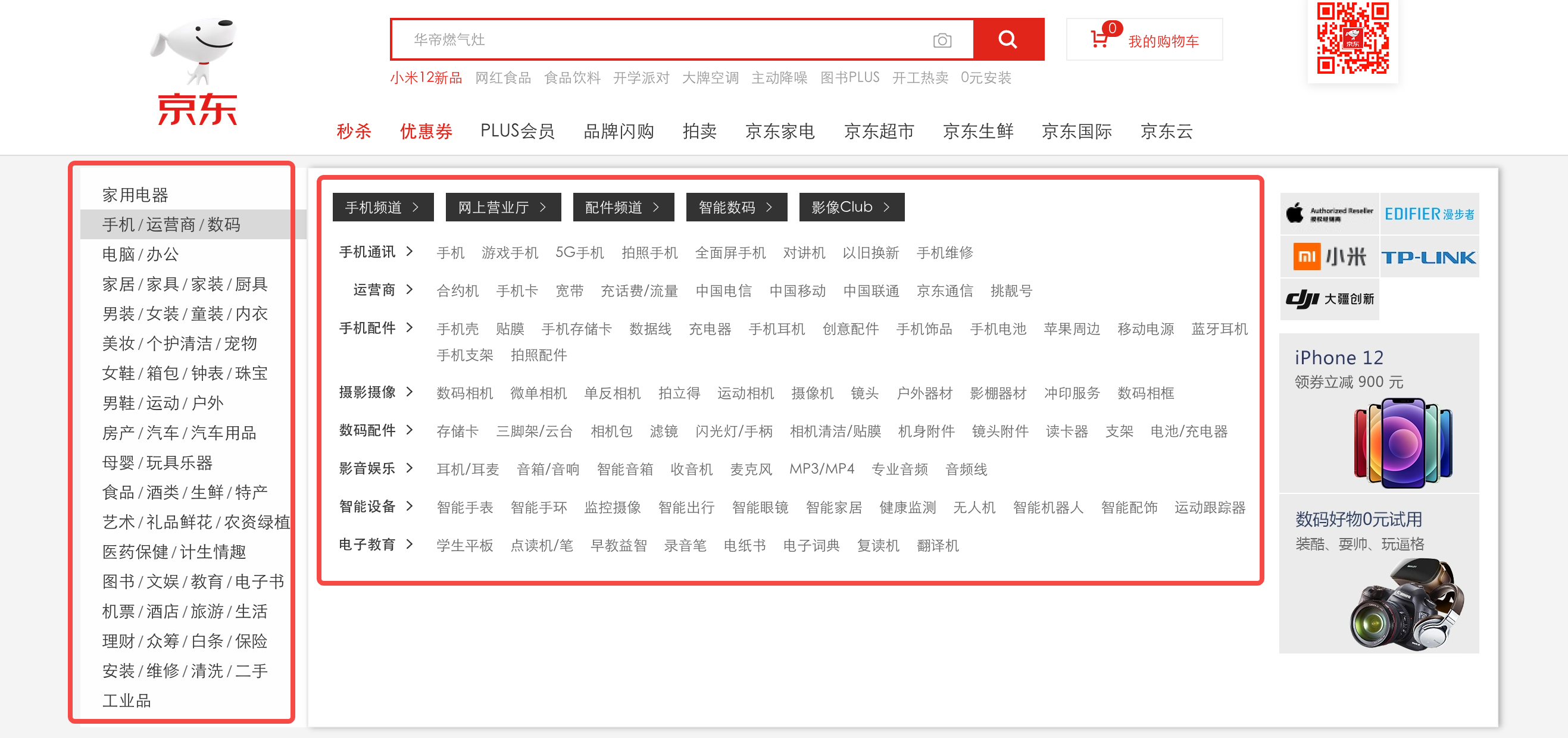Screen dimensions: 1568x738
Task: Click the Apple Authorized Reseller logo
Action: click(x=1329, y=214)
